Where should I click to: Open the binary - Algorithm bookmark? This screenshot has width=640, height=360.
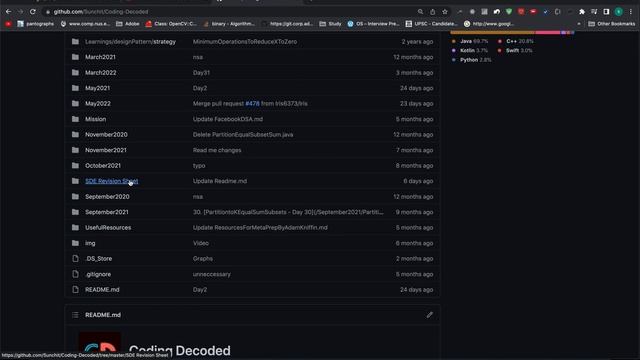(229, 24)
